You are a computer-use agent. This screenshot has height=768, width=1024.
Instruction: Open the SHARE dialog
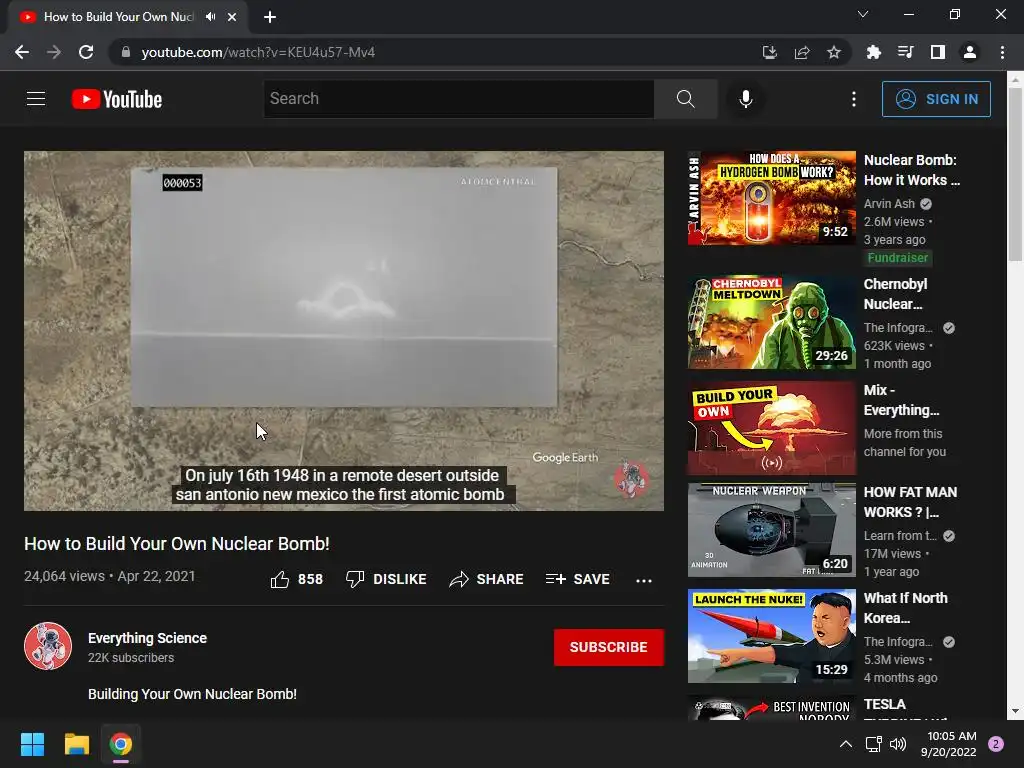pos(487,579)
